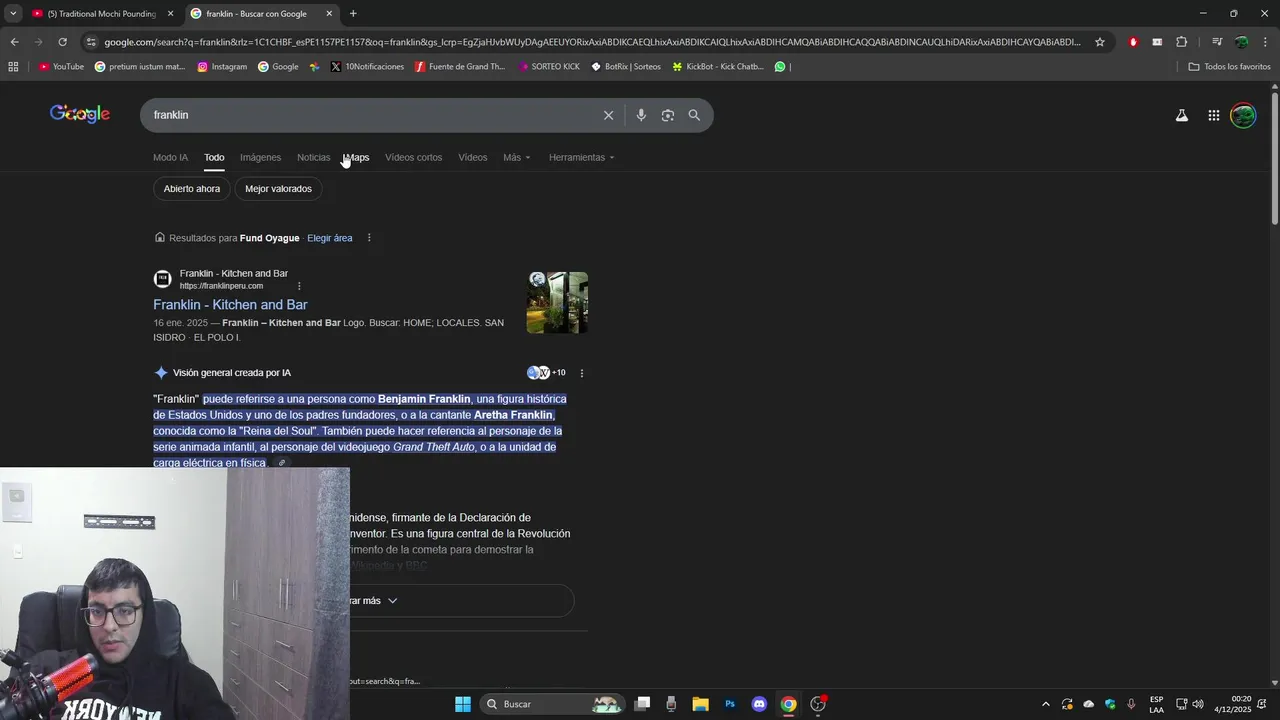Open the AI overview options menu
The height and width of the screenshot is (720, 1280).
click(582, 373)
